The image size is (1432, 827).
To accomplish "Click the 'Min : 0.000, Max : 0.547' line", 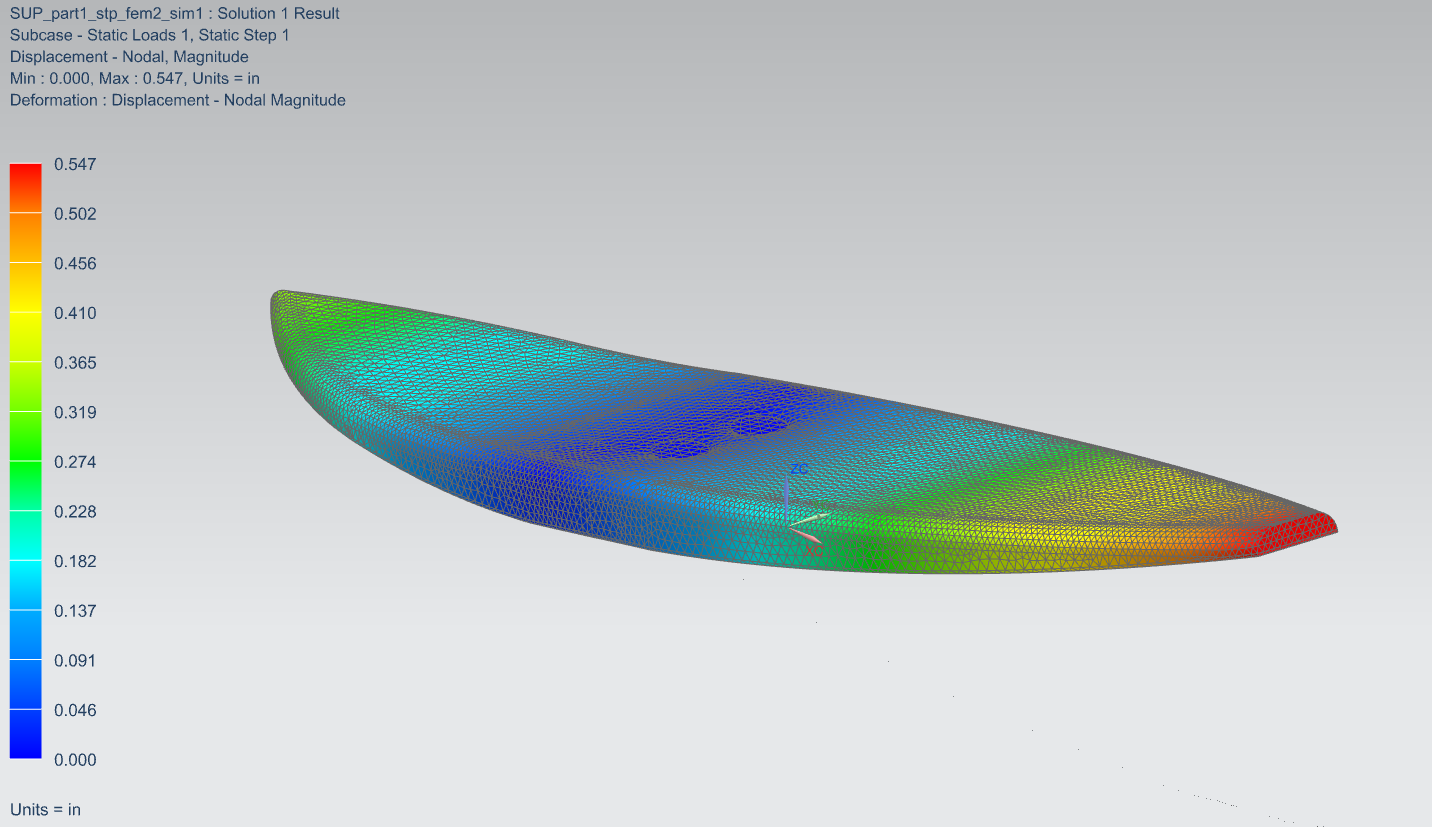I will [x=135, y=78].
